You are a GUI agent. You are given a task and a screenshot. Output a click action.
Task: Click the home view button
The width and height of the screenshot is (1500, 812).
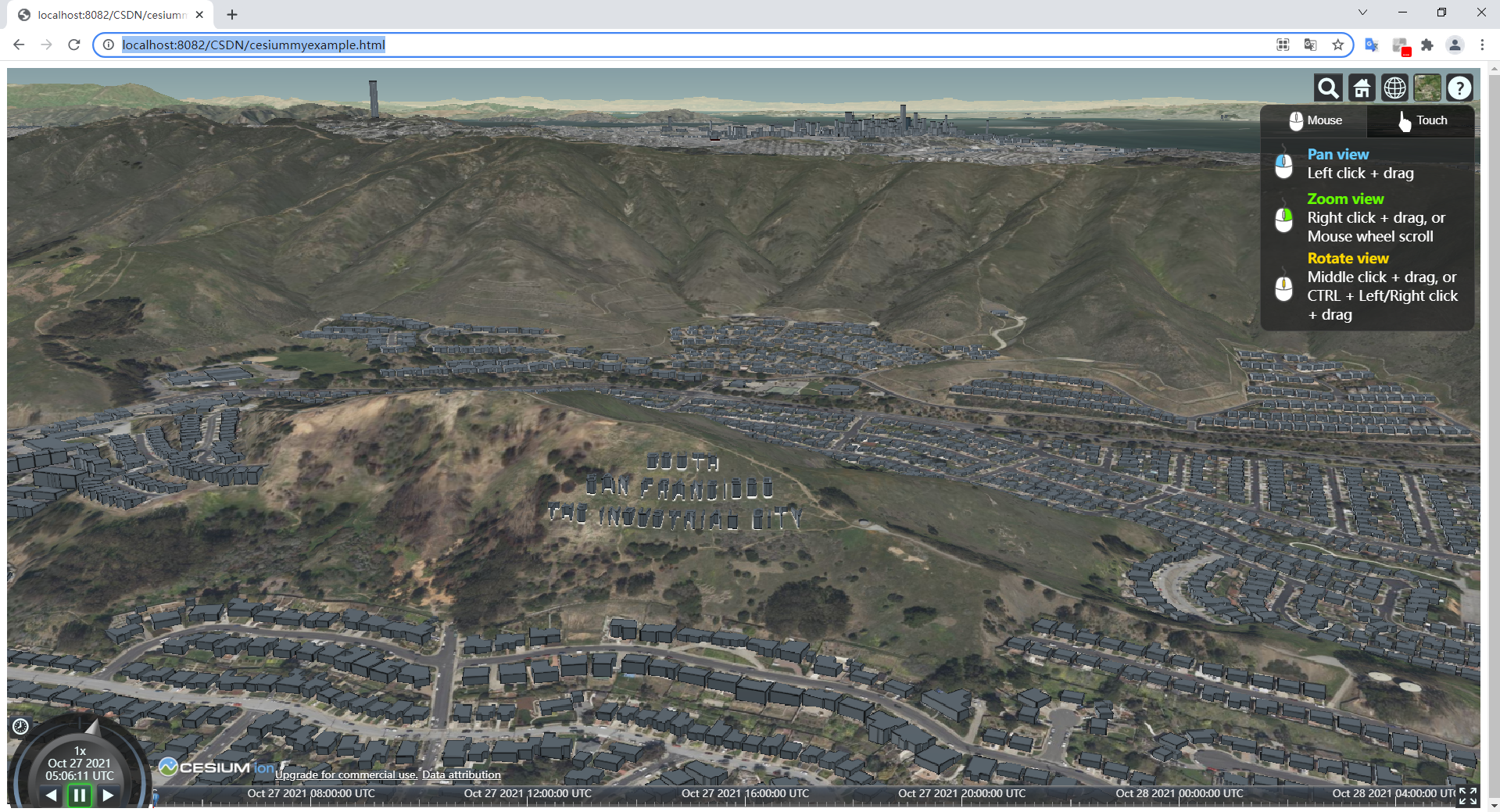(1362, 88)
